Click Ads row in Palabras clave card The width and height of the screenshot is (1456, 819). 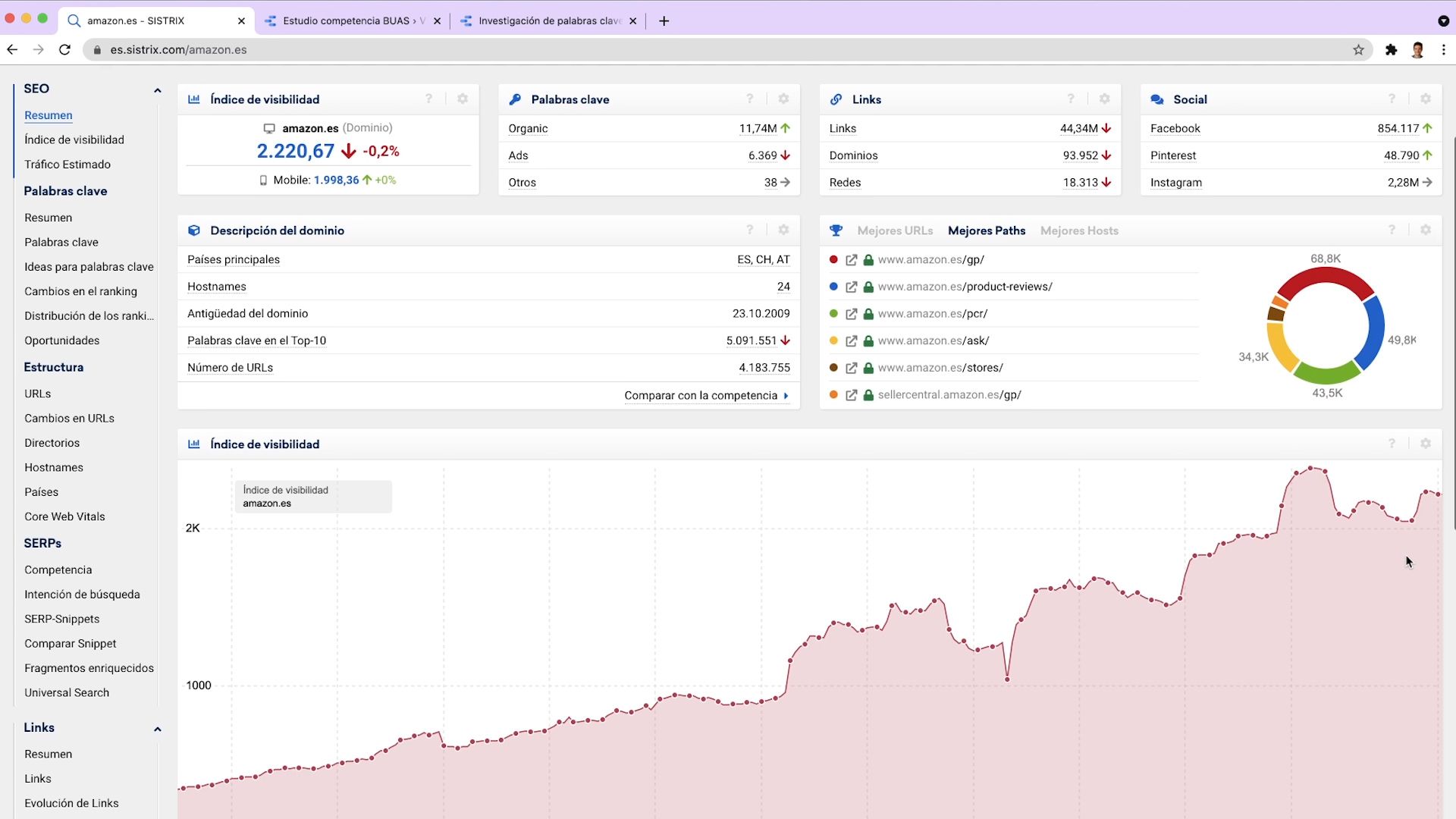tap(649, 155)
